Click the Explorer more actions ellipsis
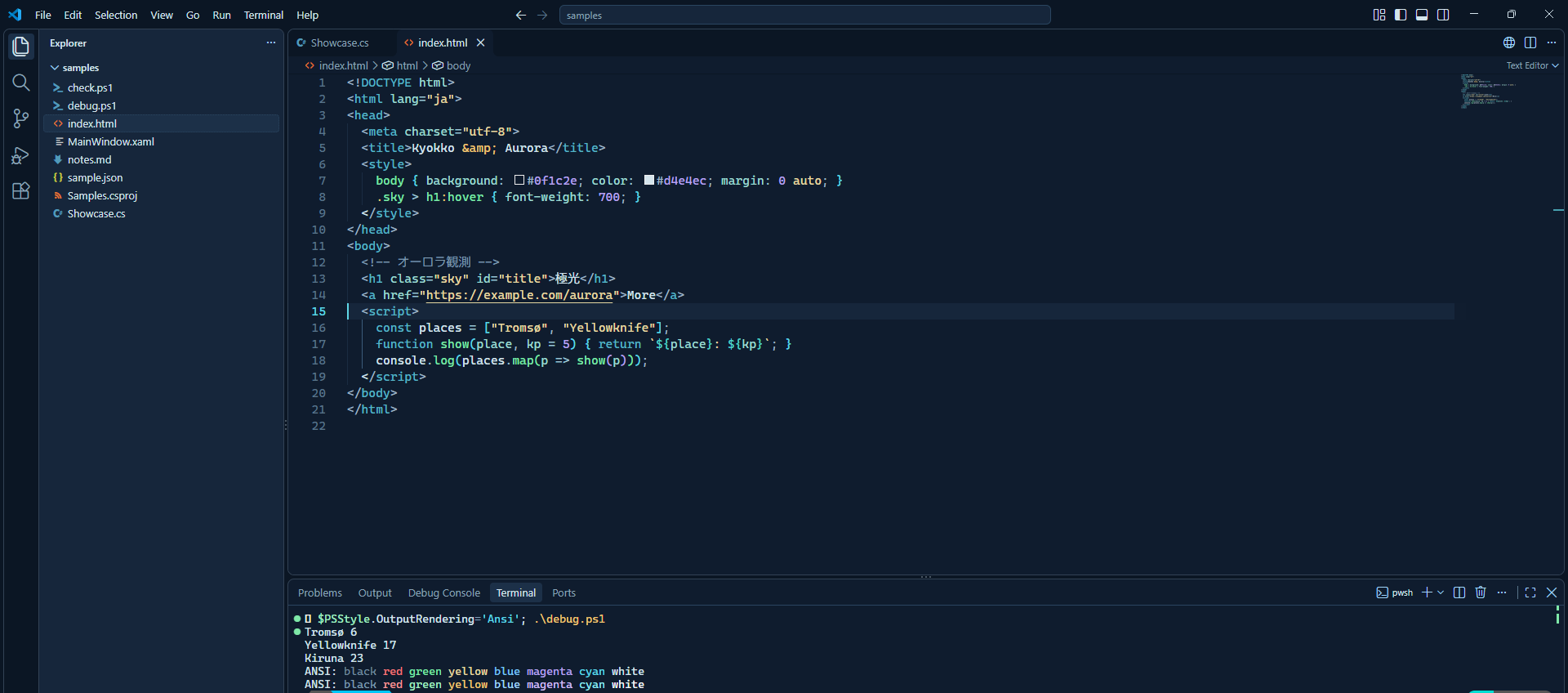1568x693 pixels. [271, 42]
